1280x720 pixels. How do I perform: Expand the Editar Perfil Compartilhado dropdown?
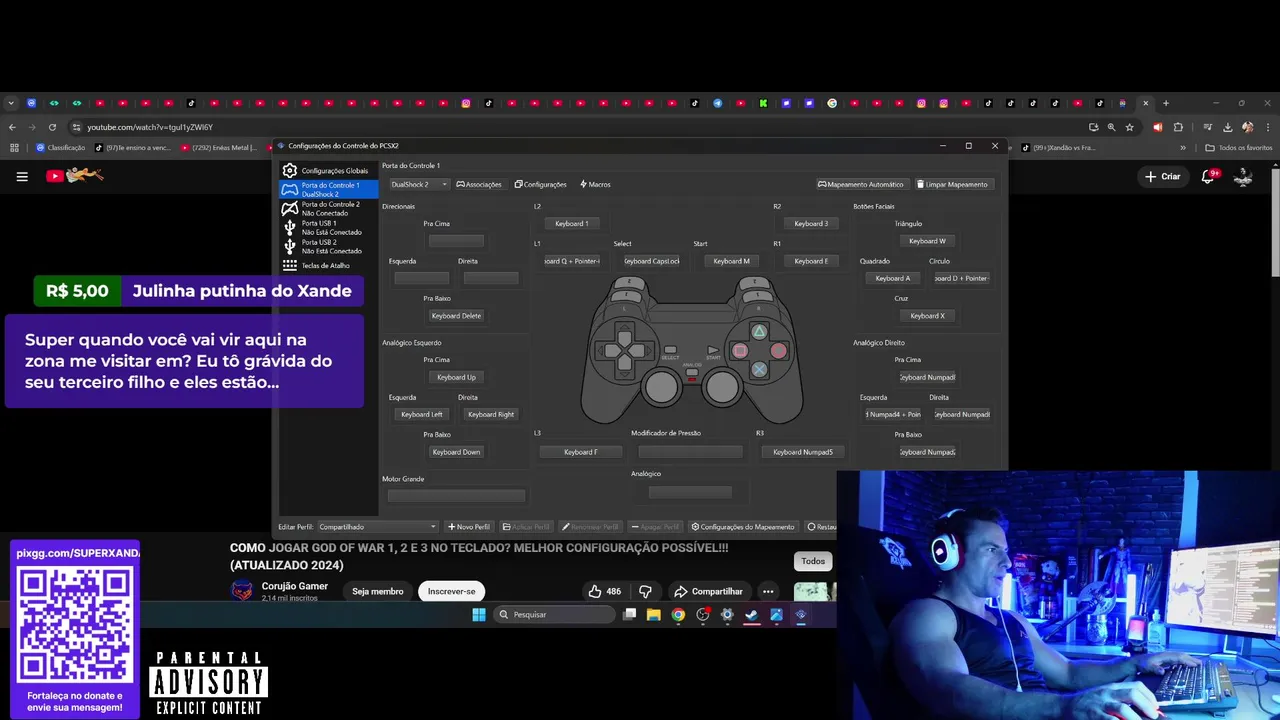(378, 527)
